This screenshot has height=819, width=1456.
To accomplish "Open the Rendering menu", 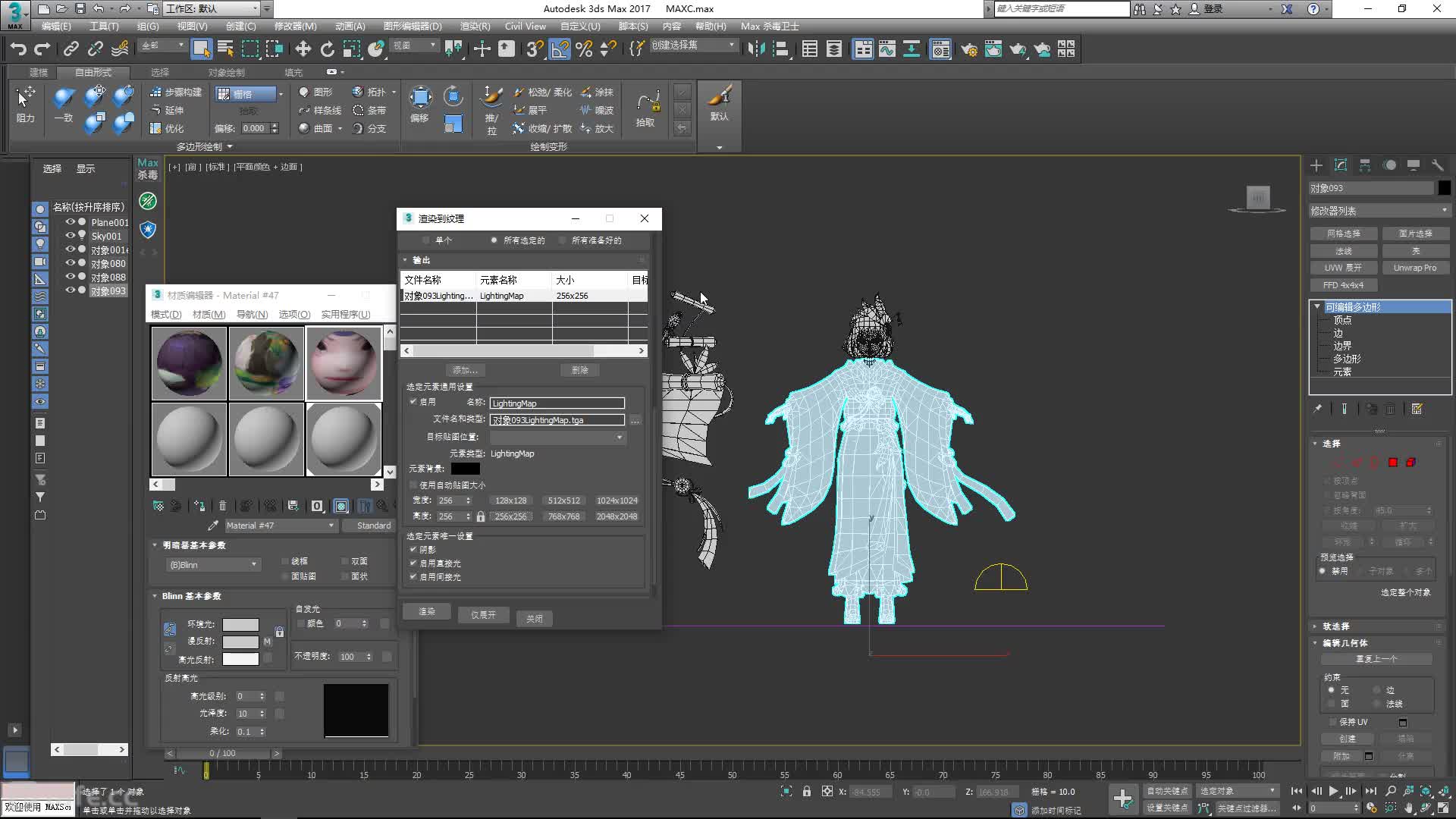I will click(x=475, y=26).
